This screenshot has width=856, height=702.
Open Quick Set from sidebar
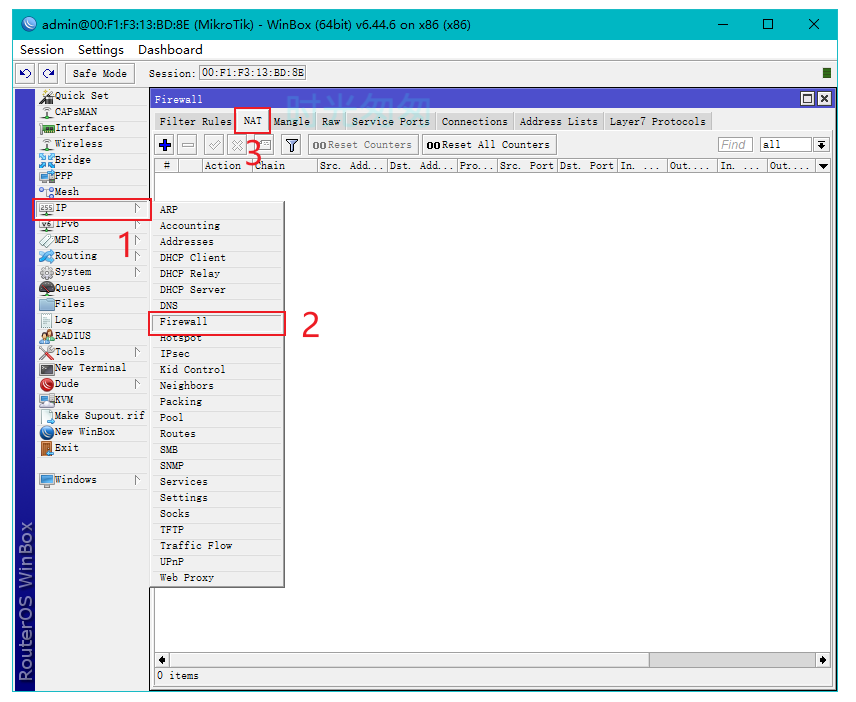point(92,96)
